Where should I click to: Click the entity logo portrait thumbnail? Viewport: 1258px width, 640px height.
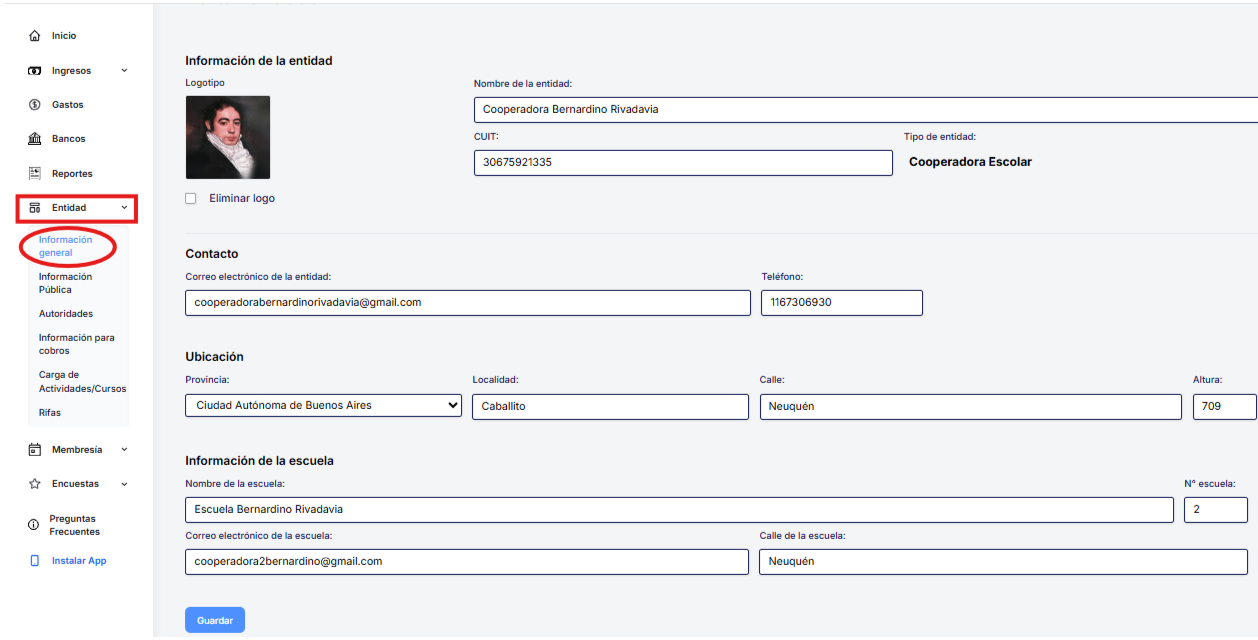pyautogui.click(x=228, y=137)
